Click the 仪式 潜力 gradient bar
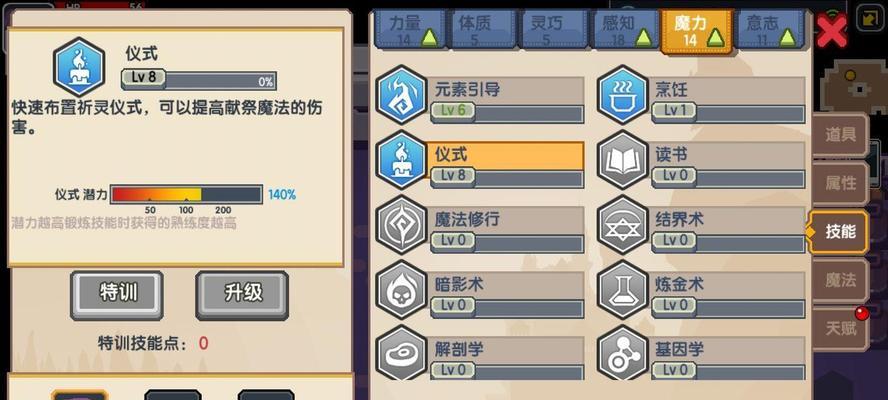The height and width of the screenshot is (400, 888). pos(186,194)
